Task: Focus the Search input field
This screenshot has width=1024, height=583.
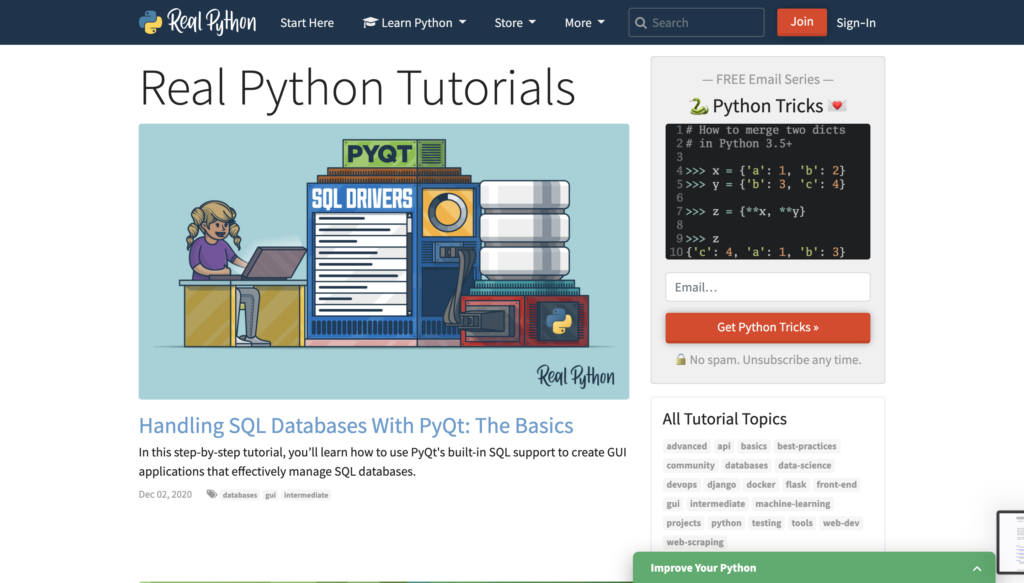Action: click(696, 23)
